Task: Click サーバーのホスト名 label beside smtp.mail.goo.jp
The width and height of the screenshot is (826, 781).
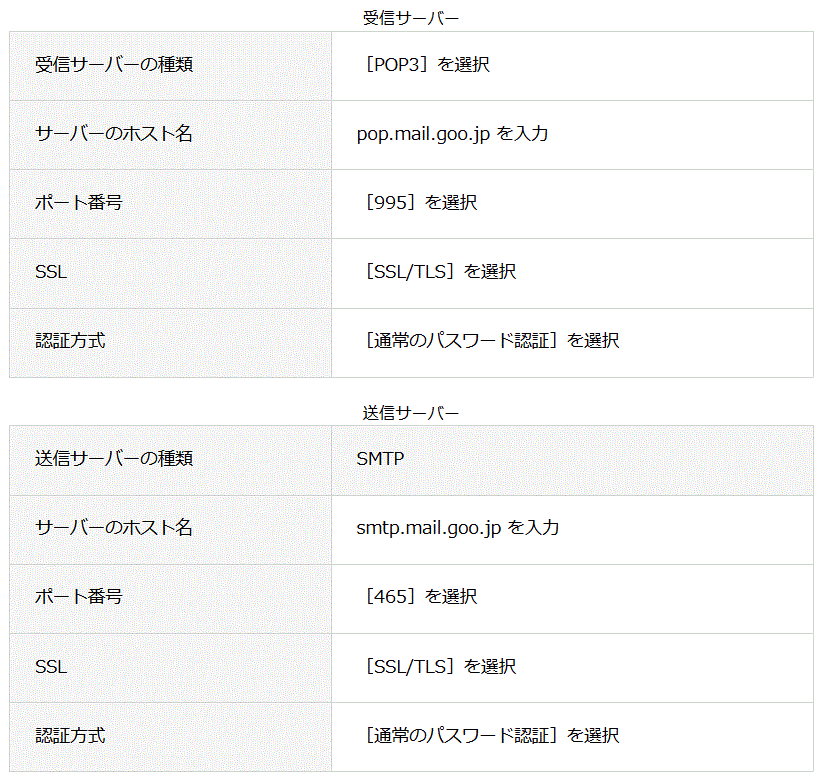Action: (x=114, y=528)
